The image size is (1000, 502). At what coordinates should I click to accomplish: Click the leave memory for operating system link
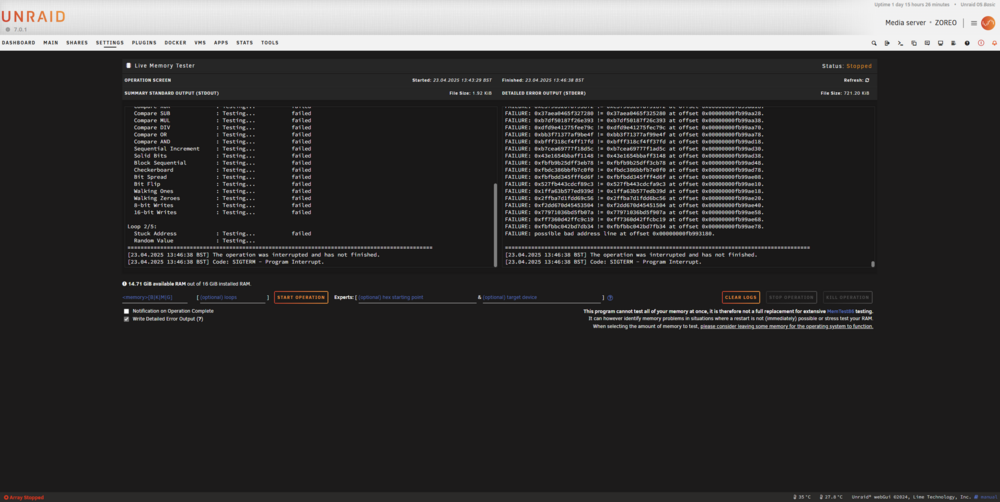point(786,326)
